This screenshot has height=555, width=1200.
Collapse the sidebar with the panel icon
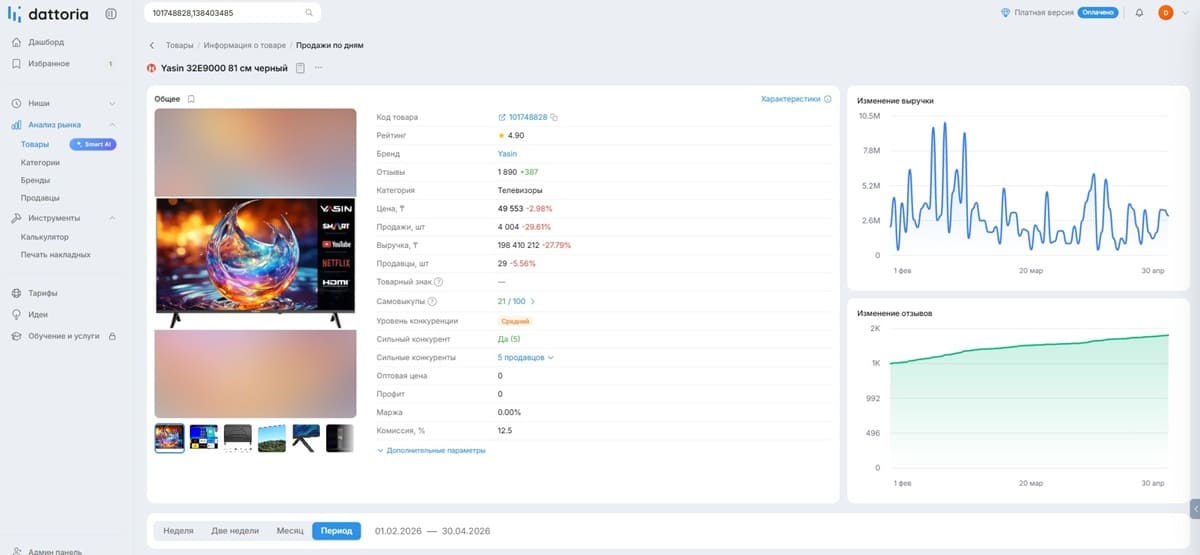click(111, 13)
